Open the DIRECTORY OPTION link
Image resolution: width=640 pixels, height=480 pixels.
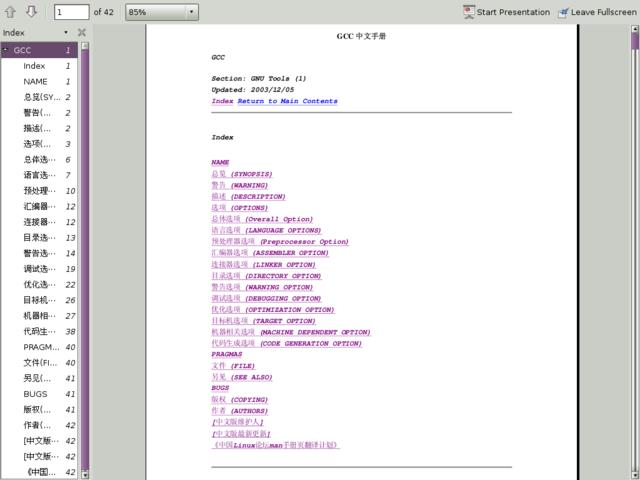[266, 276]
